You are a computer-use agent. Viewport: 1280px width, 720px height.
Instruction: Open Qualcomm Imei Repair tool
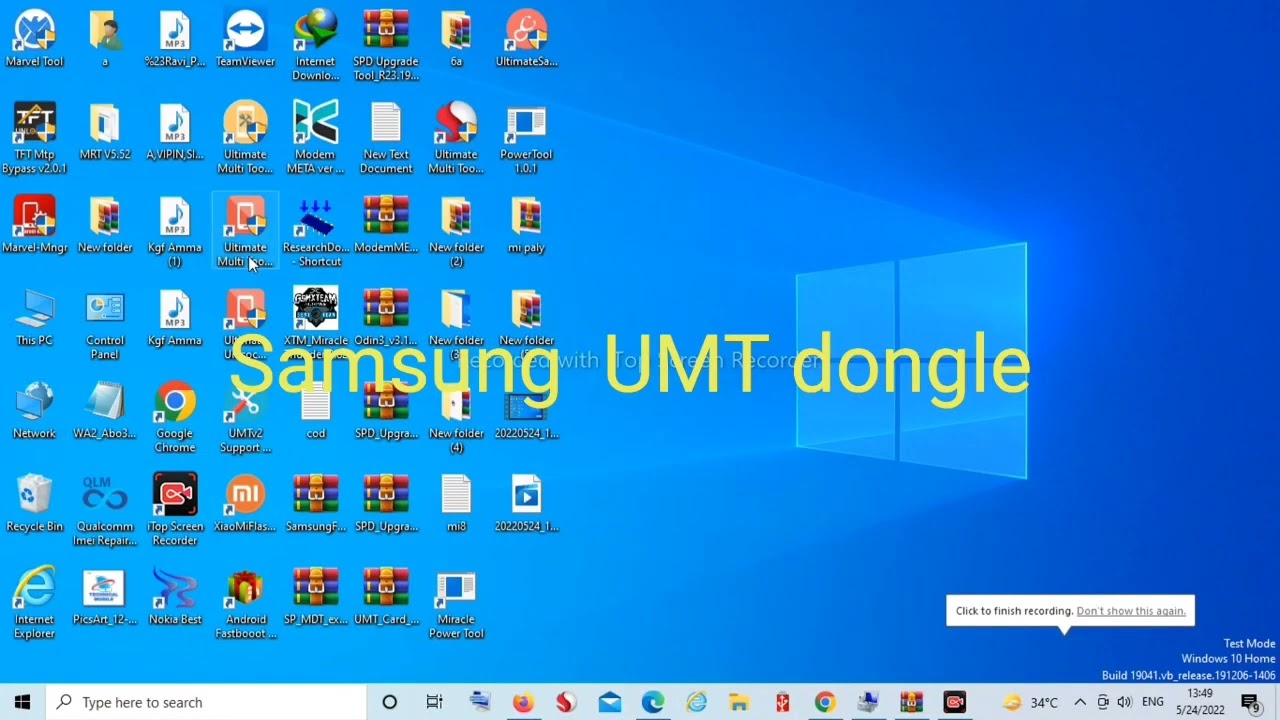(105, 511)
